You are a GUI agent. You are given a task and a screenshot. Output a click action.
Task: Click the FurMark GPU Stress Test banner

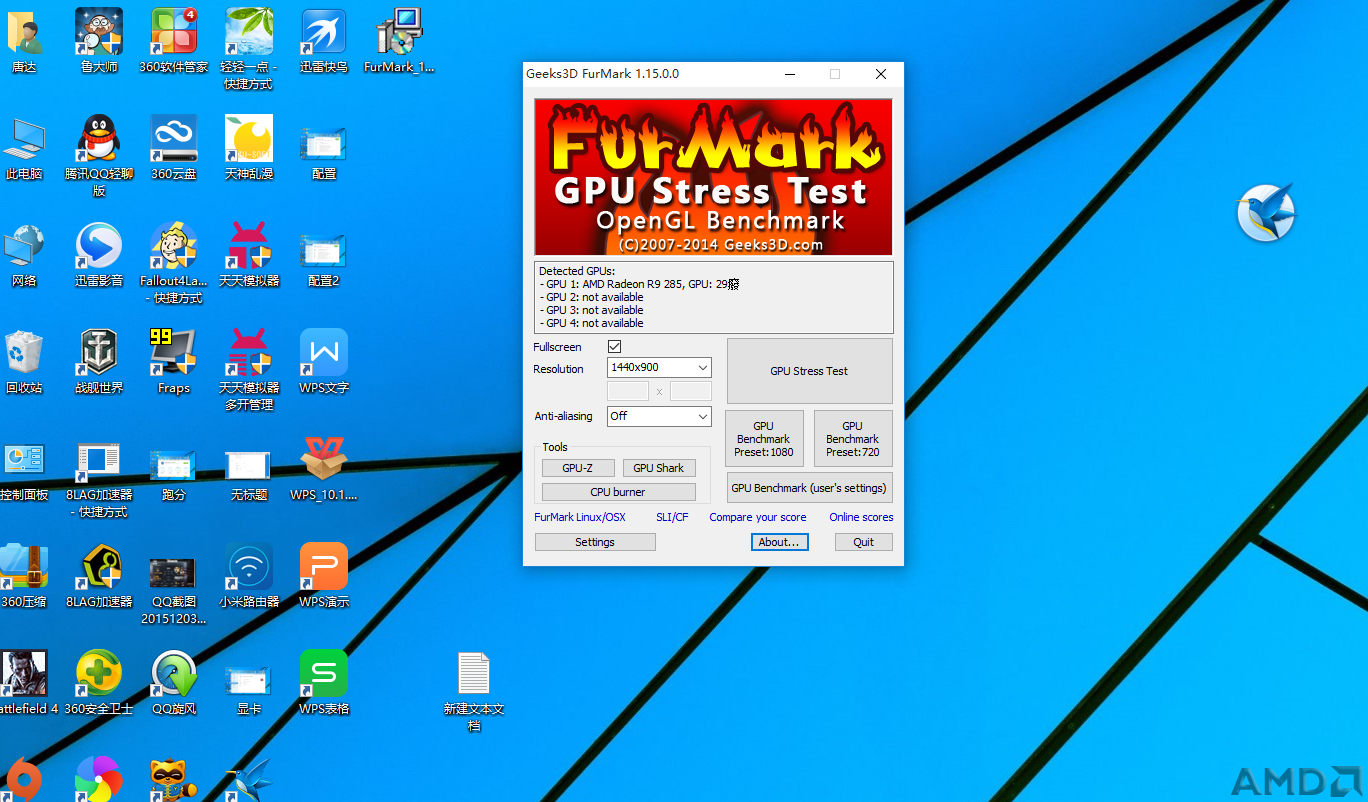coord(713,177)
